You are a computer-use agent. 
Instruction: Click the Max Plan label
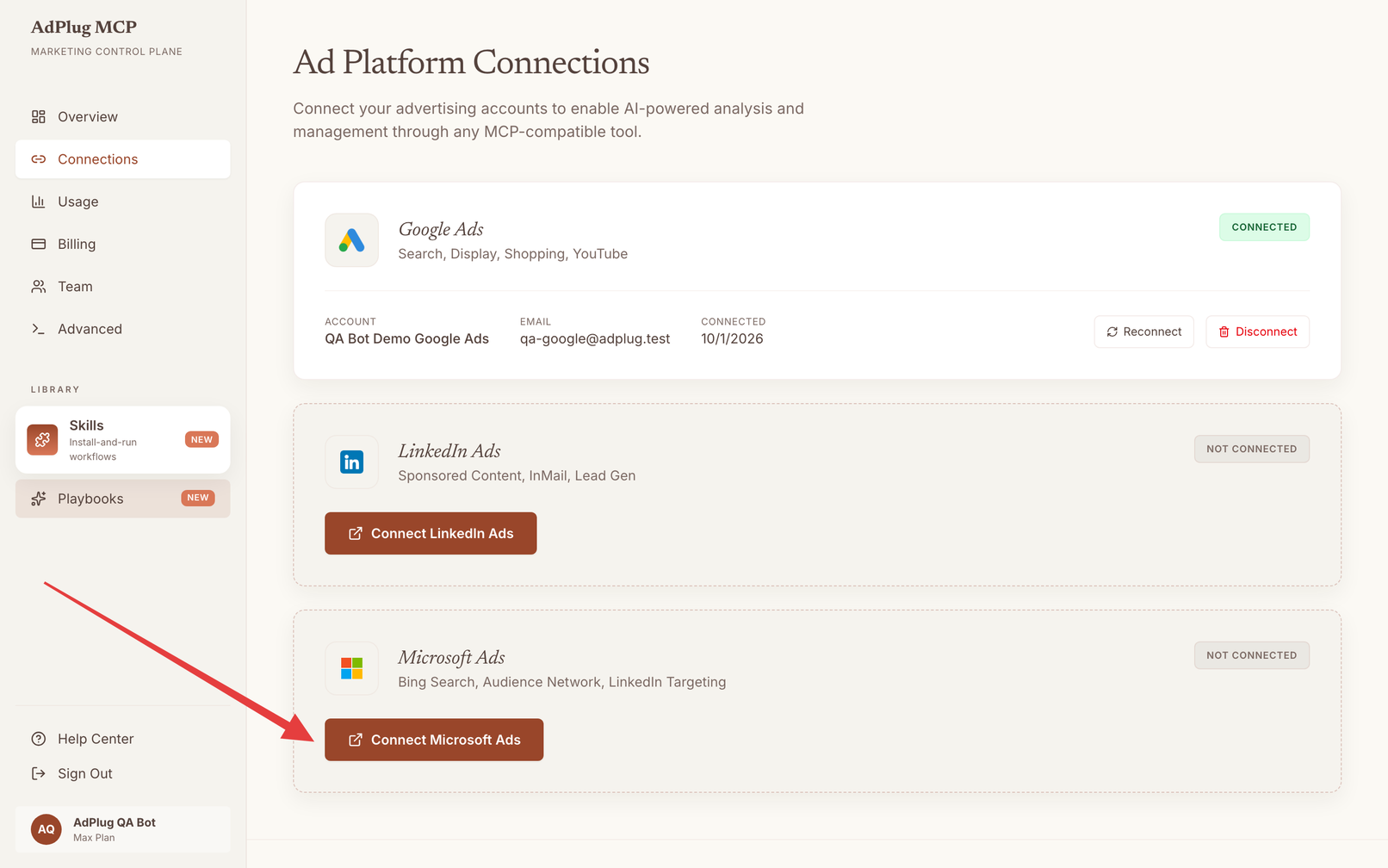click(94, 838)
